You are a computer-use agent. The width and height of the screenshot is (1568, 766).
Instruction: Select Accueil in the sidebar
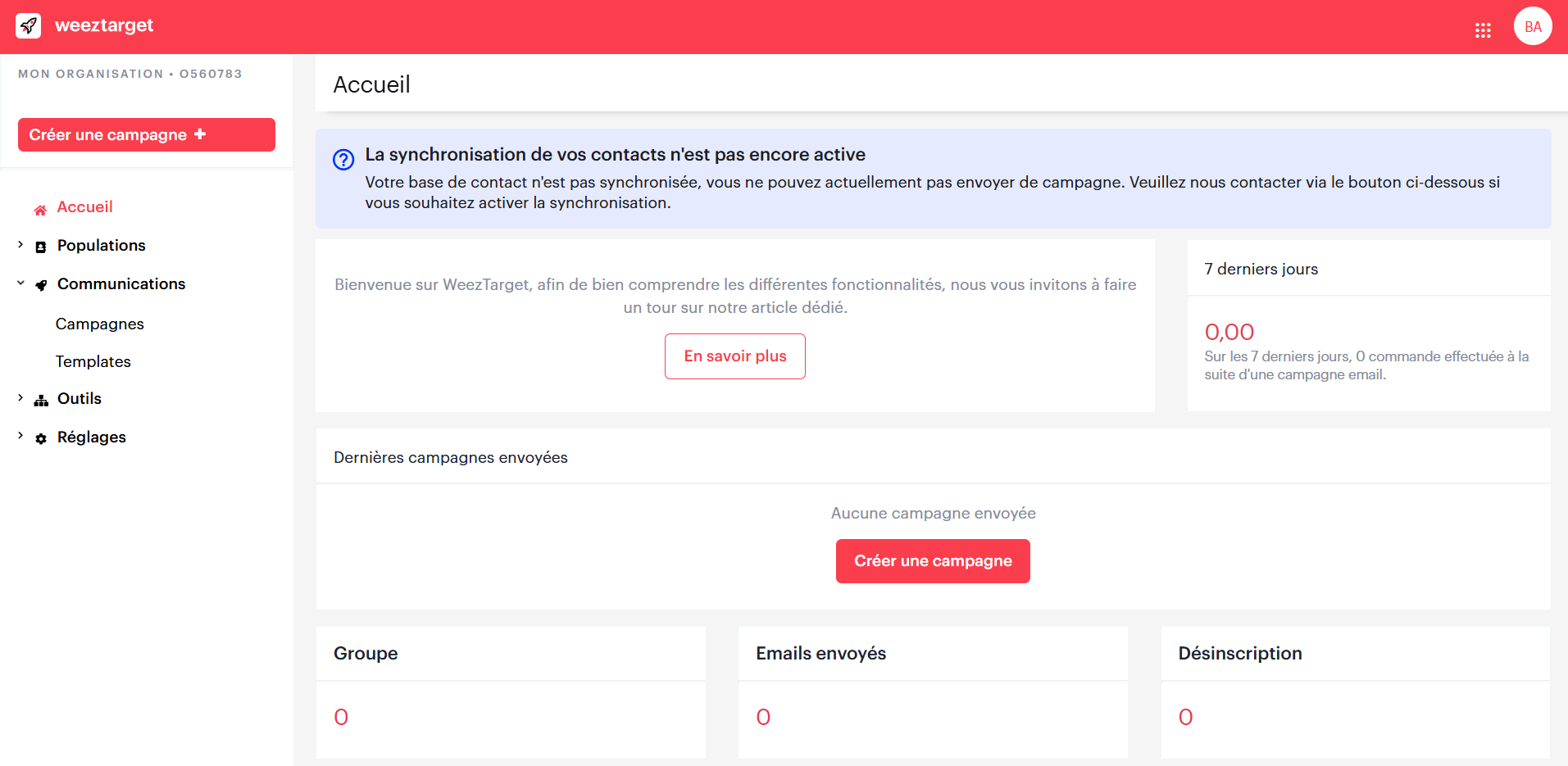pyautogui.click(x=84, y=207)
